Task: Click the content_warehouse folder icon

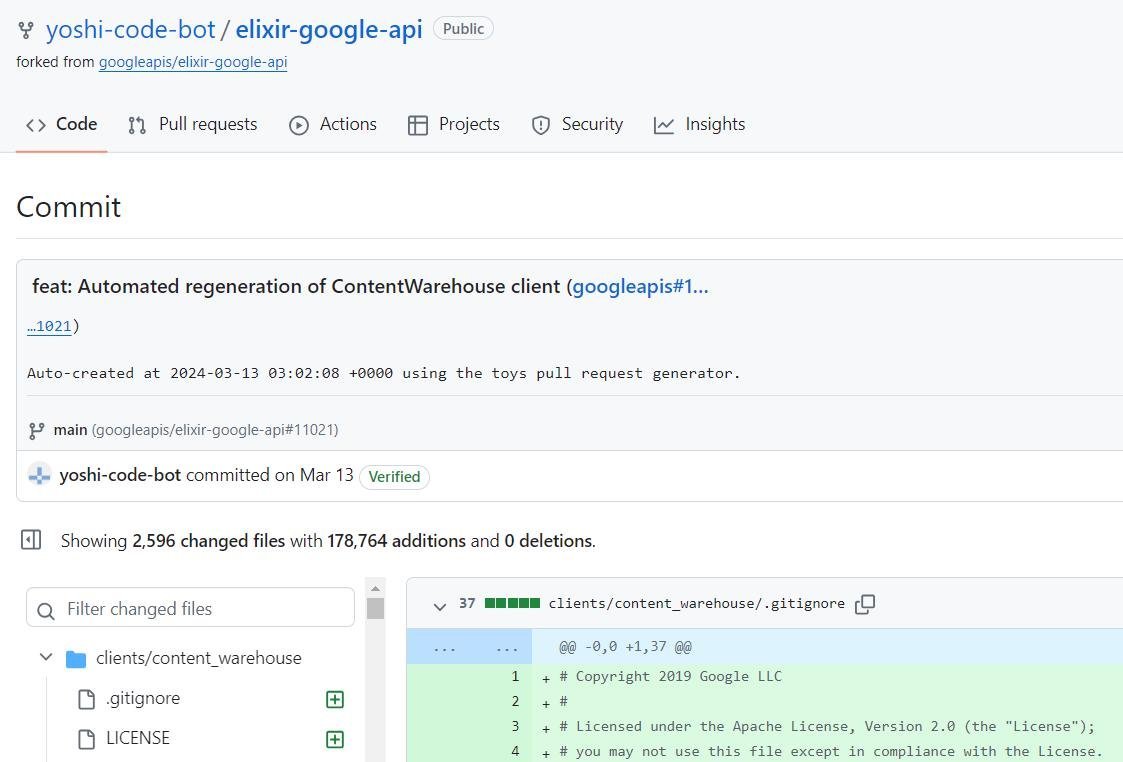Action: tap(76, 659)
